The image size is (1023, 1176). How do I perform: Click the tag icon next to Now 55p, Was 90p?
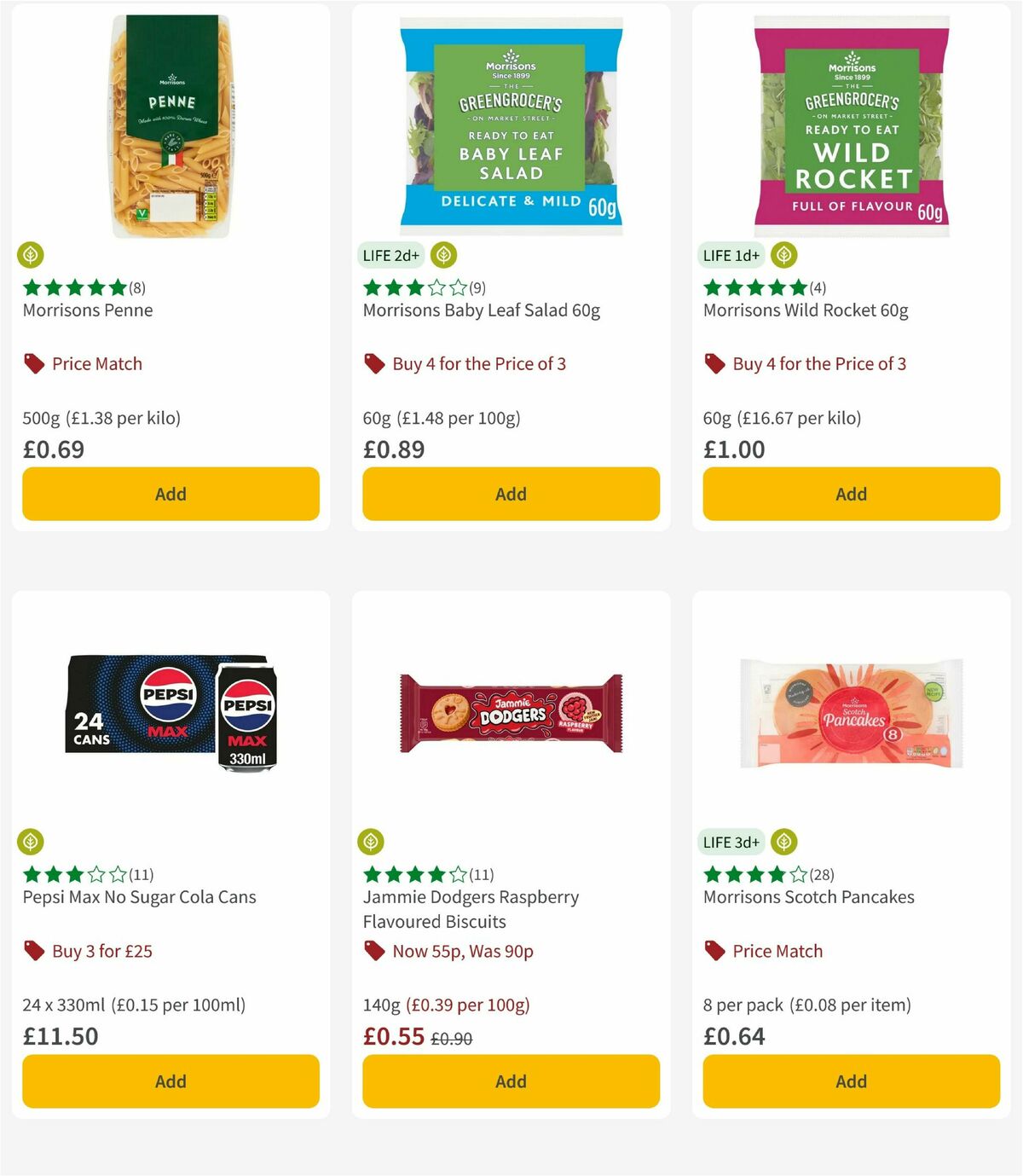pyautogui.click(x=373, y=951)
